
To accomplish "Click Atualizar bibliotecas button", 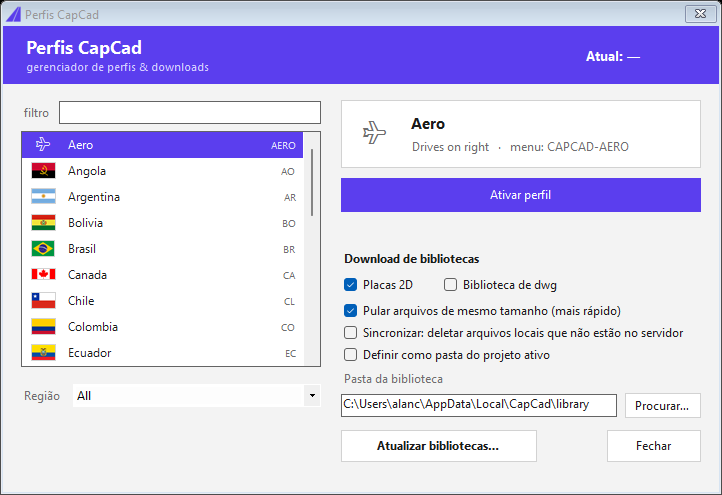I will (439, 446).
